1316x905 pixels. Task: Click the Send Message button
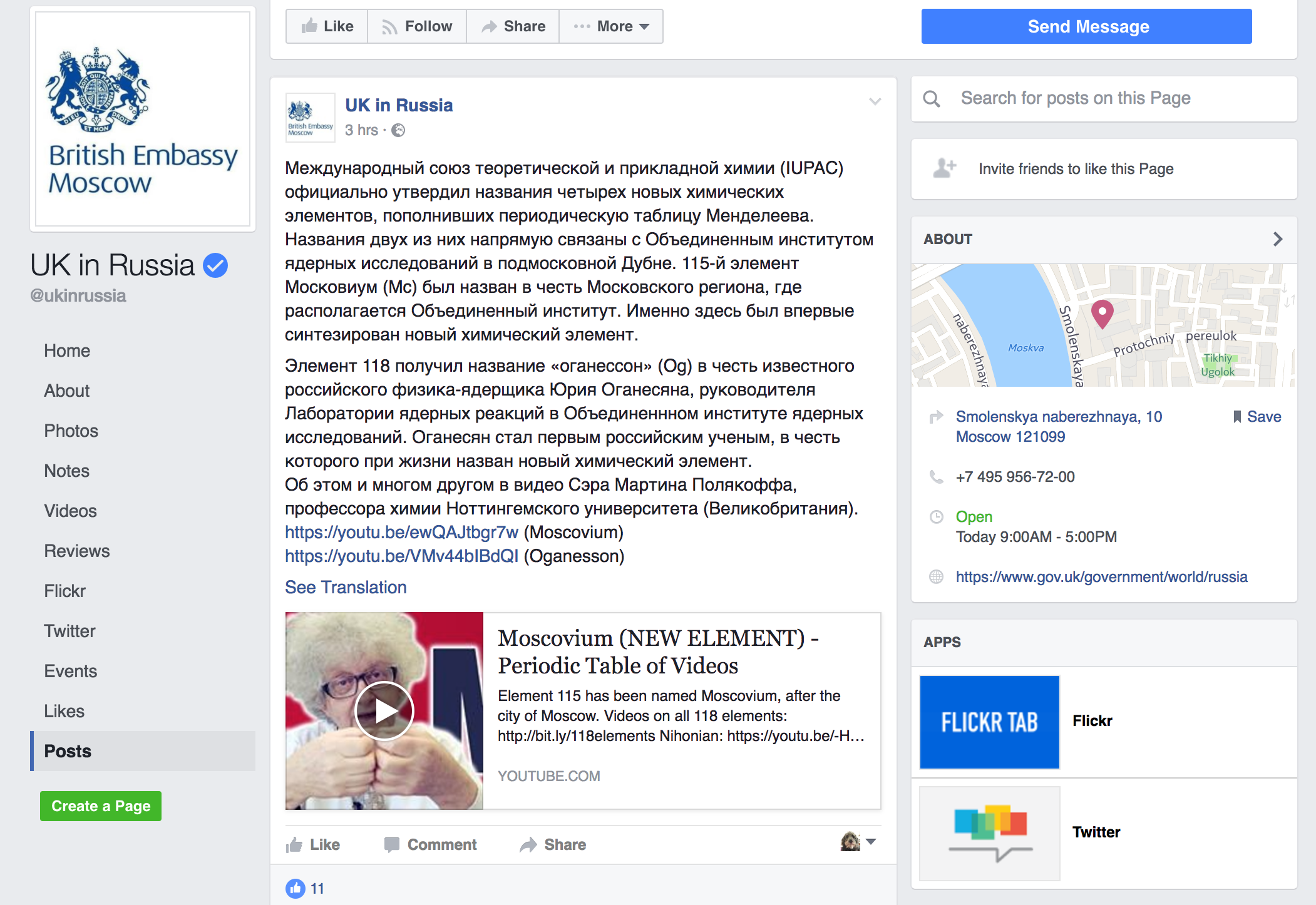pos(1086,26)
